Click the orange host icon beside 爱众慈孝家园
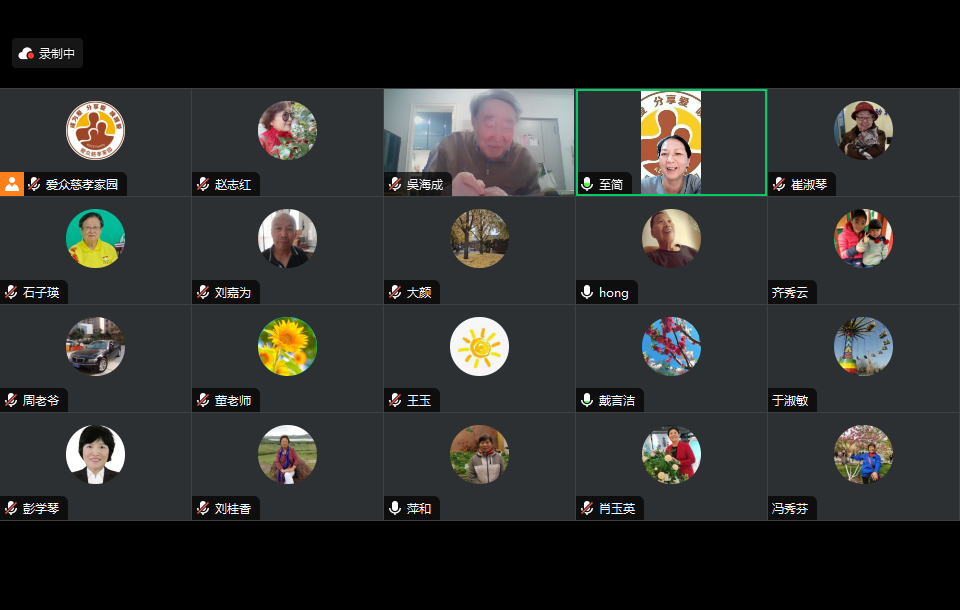This screenshot has height=610, width=960. [x=12, y=184]
